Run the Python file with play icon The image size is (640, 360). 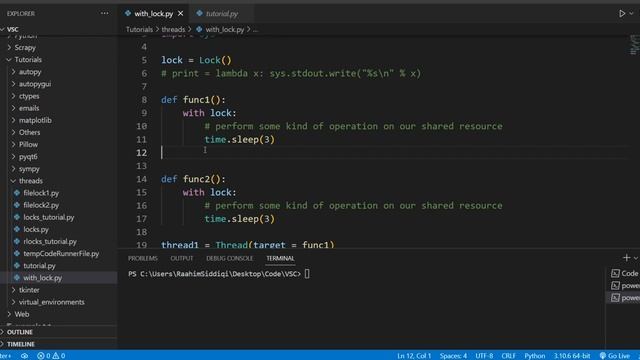pos(622,13)
